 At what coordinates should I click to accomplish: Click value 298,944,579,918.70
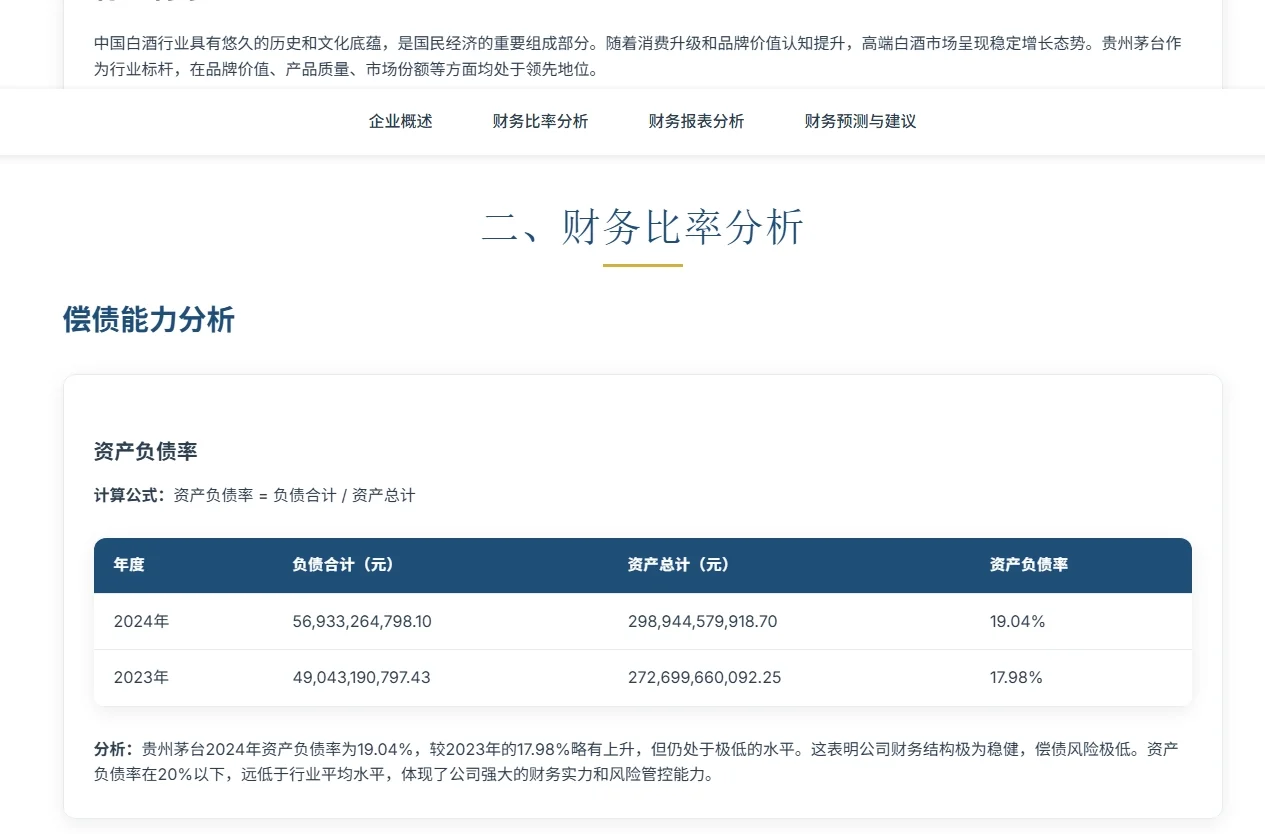(x=702, y=621)
